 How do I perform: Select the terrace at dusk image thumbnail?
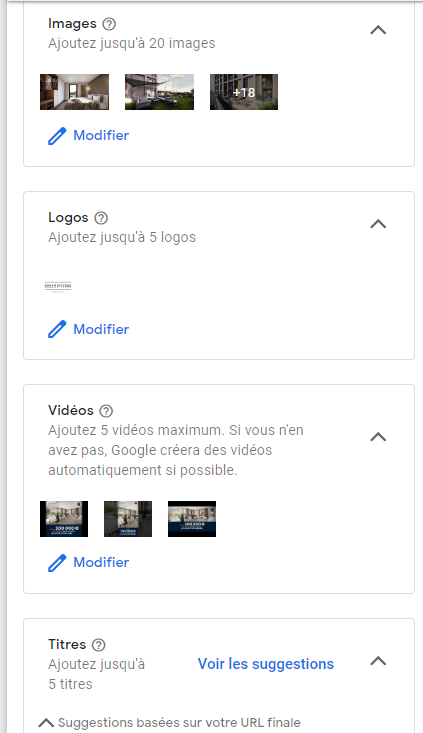pyautogui.click(x=159, y=92)
